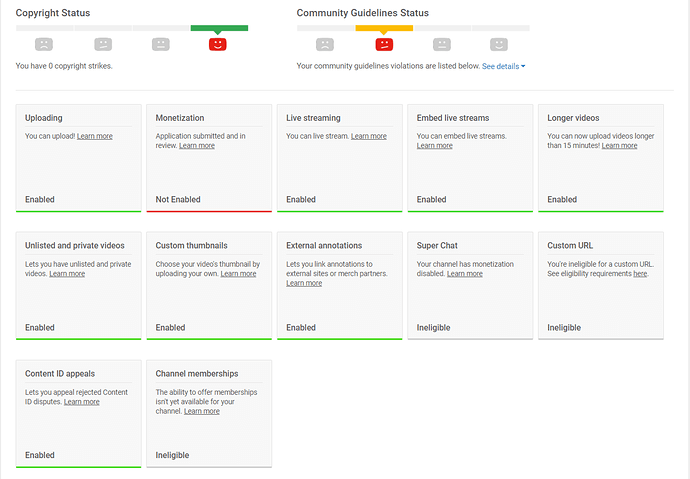Click the gray neutral copyright face icon
Image resolution: width=690 pixels, height=479 pixels.
point(161,44)
